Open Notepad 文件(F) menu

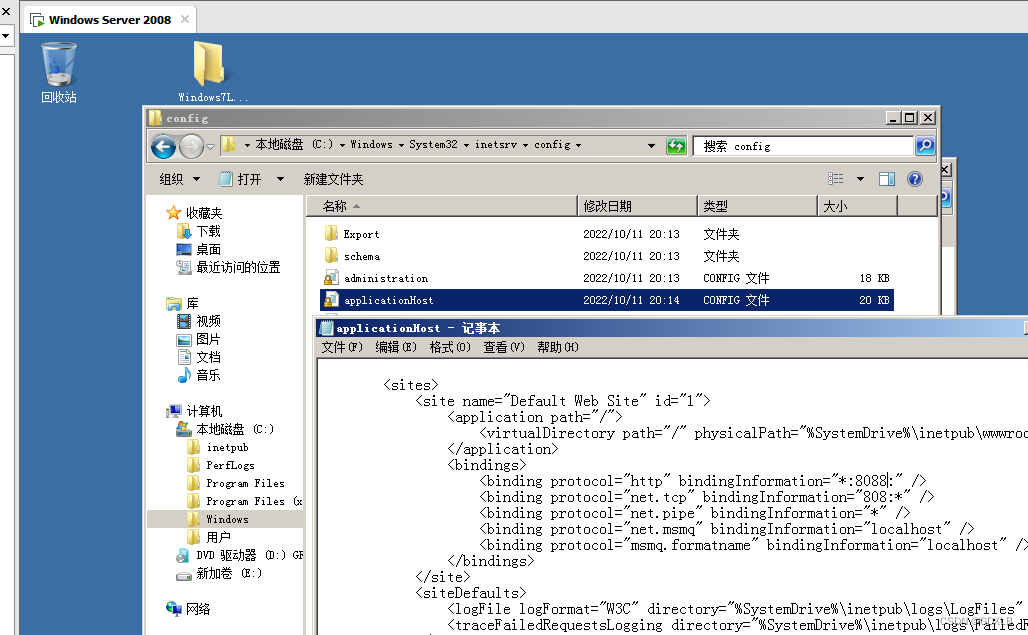(x=342, y=347)
